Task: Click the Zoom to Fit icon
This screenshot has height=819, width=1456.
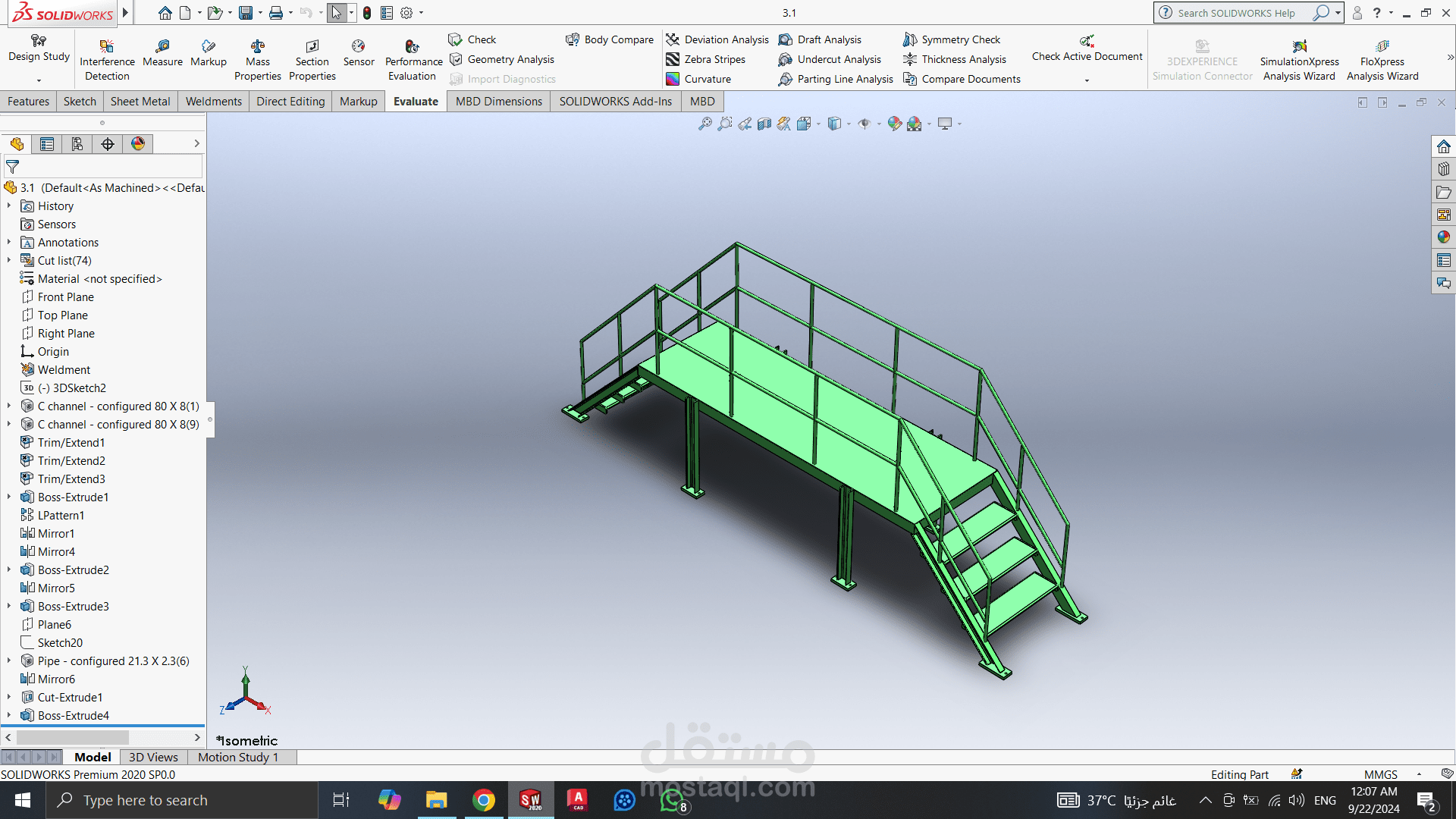Action: coord(704,124)
